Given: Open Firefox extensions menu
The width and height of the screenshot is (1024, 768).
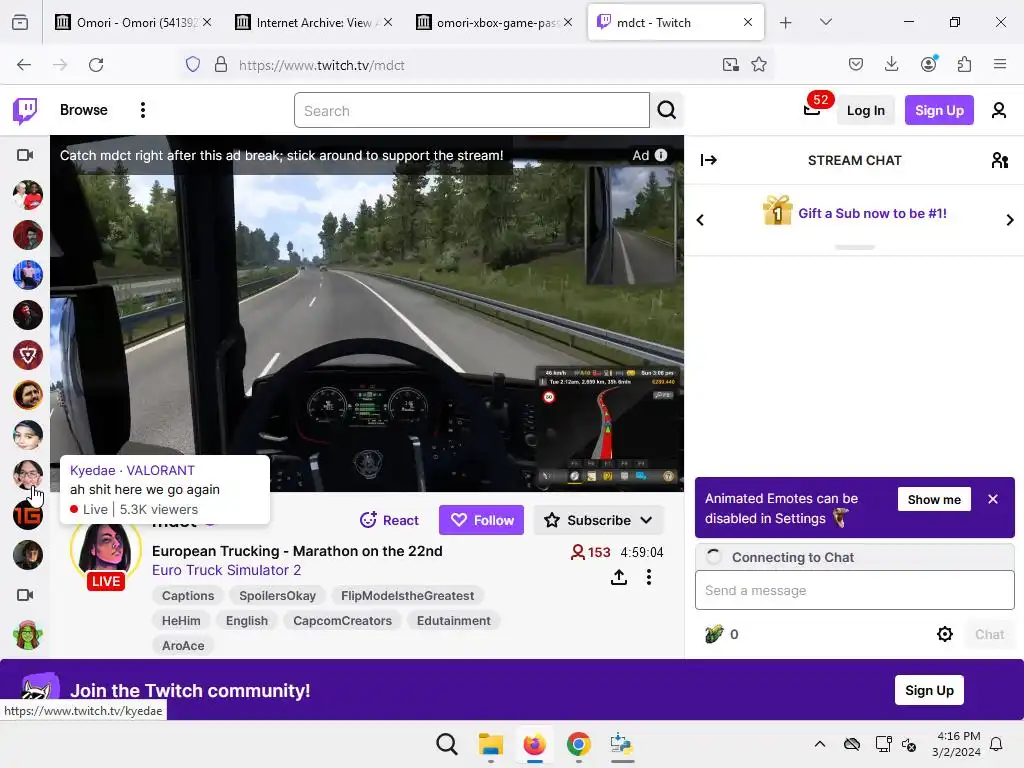Looking at the screenshot, I should pos(963,64).
